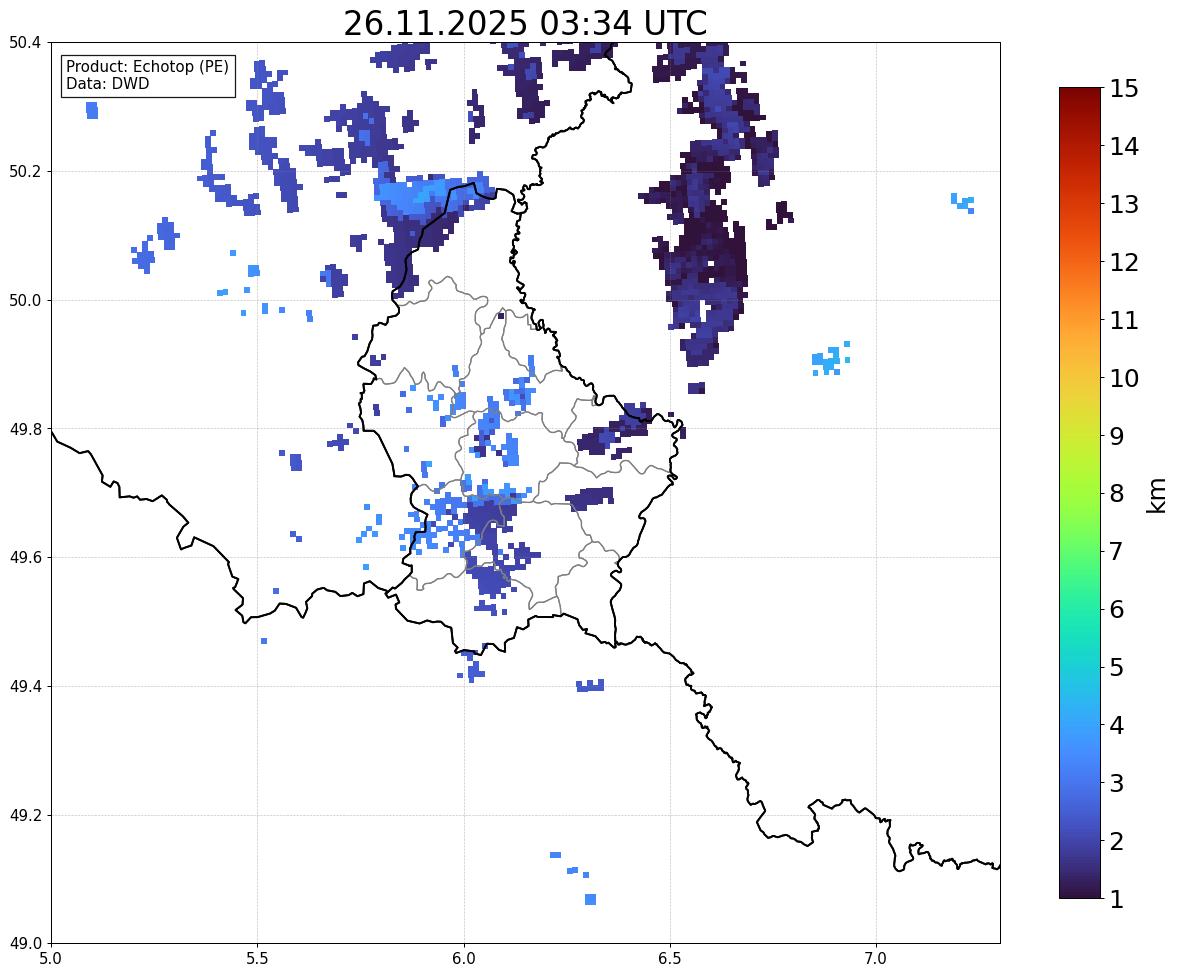Click the colorbar tick label 1
This screenshot has height=976, width=1178.
[x=1117, y=899]
